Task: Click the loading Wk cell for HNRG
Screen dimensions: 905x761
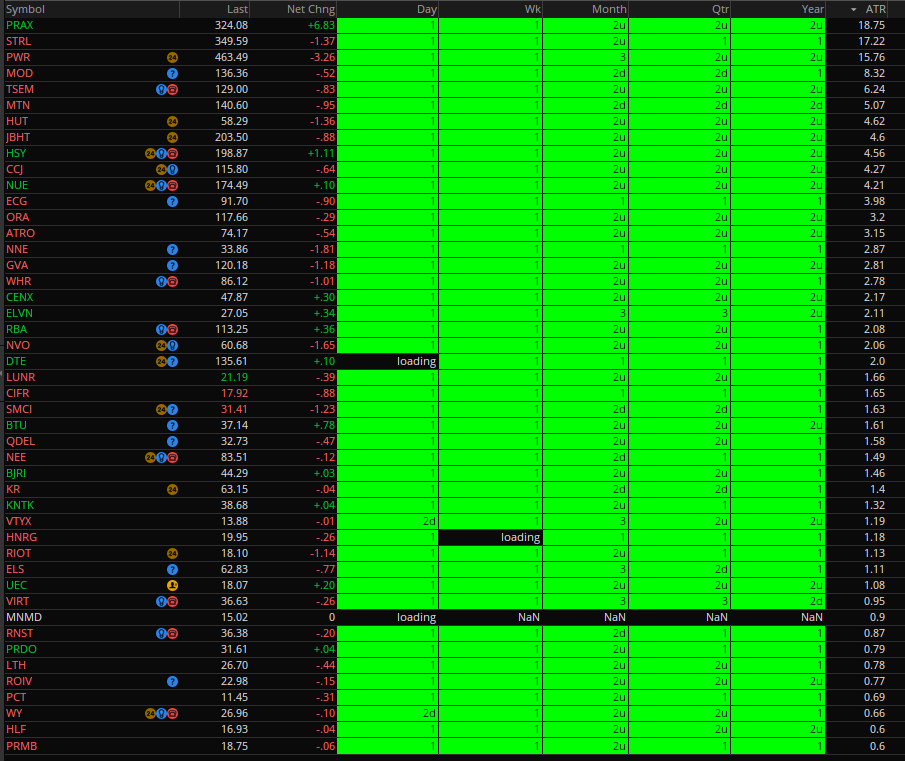Action: [491, 537]
